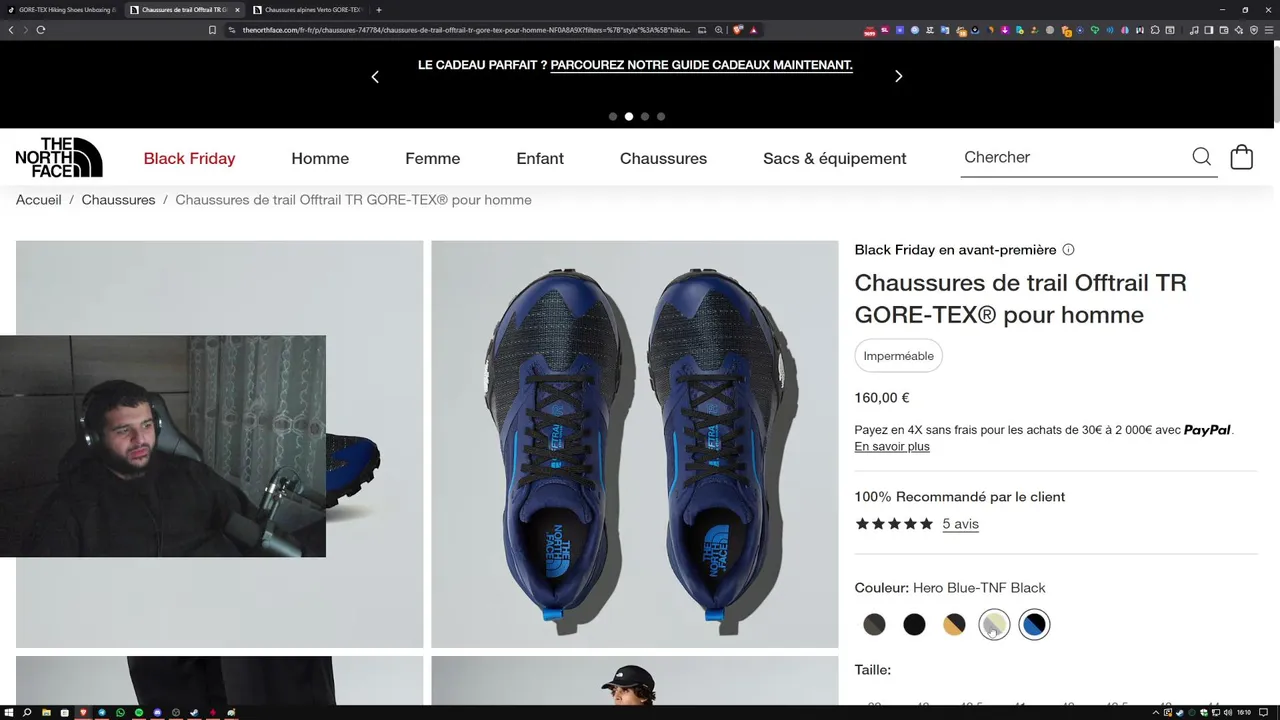This screenshot has width=1280, height=720.
Task: Click the Brave Shields lion icon
Action: point(738,30)
